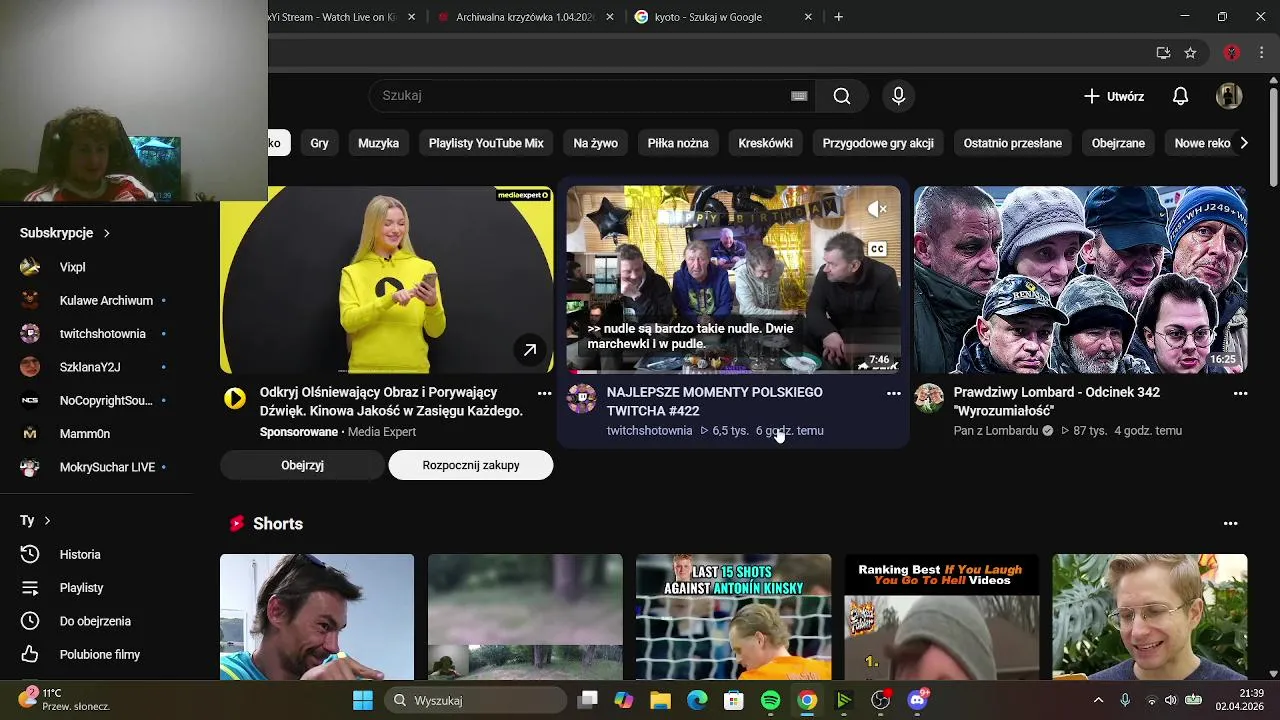Image resolution: width=1280 pixels, height=720 pixels.
Task: Search with the magnifier button
Action: coord(842,96)
